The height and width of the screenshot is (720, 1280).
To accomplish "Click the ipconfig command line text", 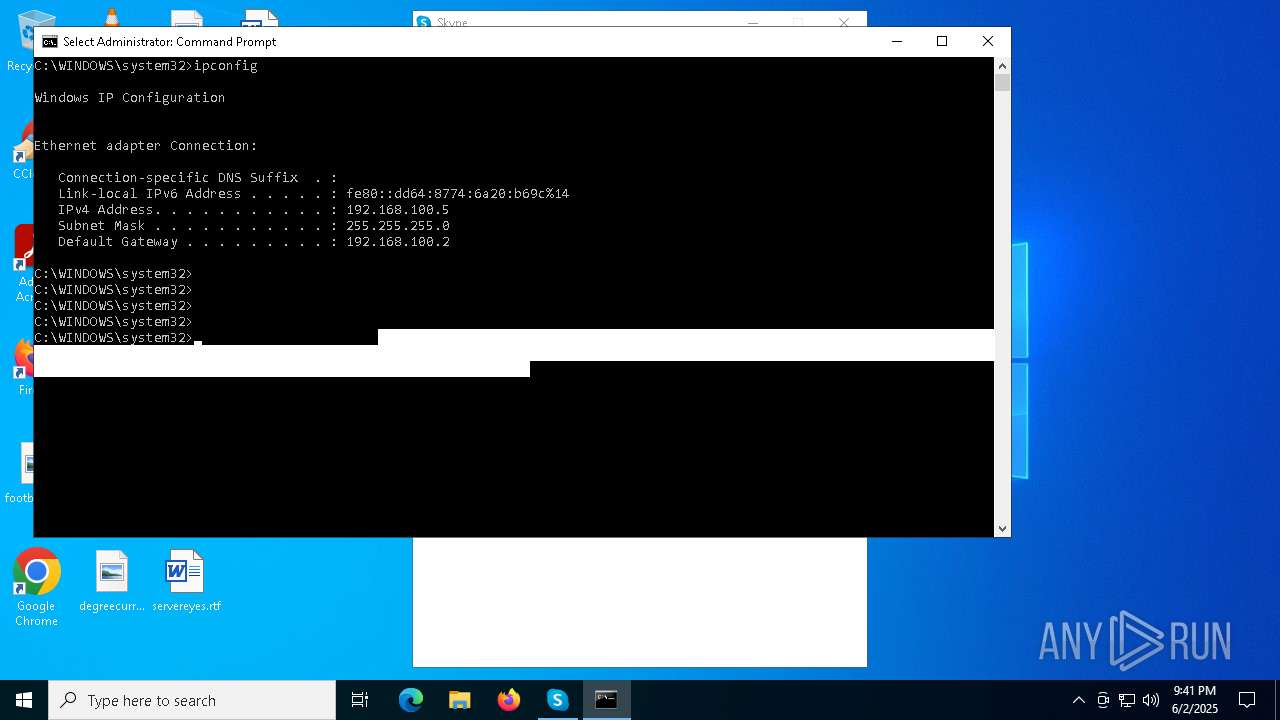I will click(x=146, y=66).
